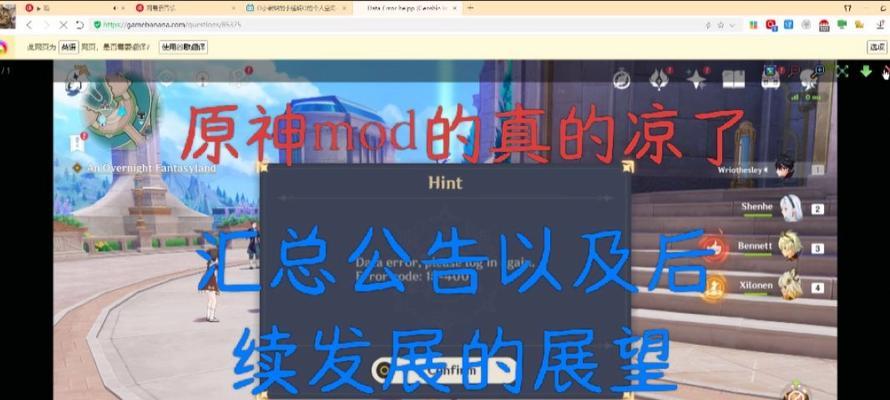Open the flame-shaped battle pass icon

tap(659, 79)
